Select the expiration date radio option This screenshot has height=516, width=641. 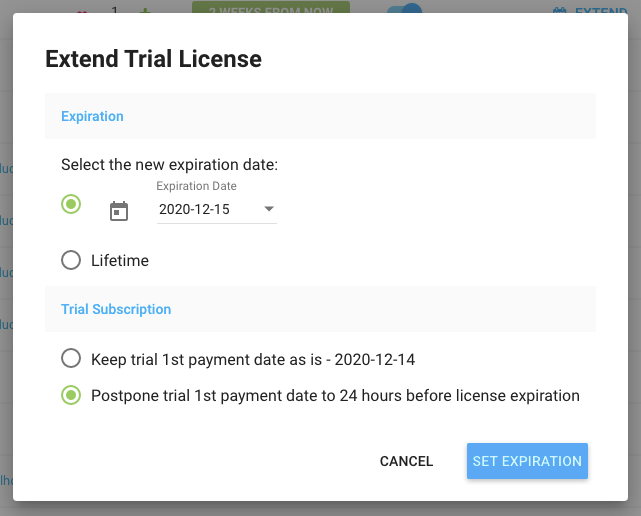tap(71, 204)
